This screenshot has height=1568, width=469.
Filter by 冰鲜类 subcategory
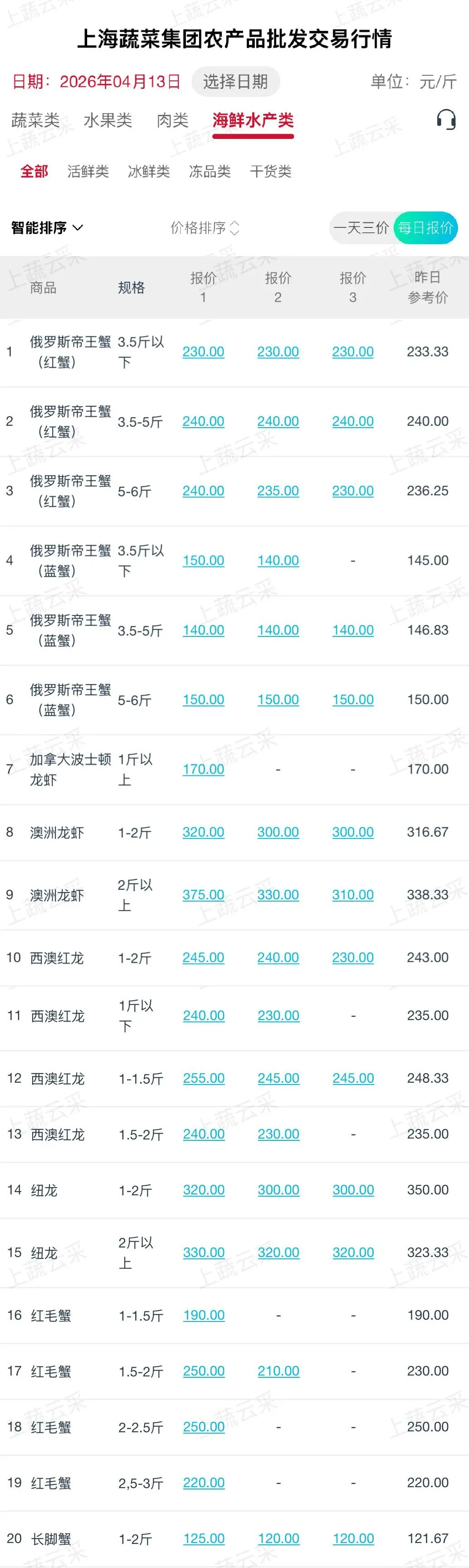(x=149, y=172)
